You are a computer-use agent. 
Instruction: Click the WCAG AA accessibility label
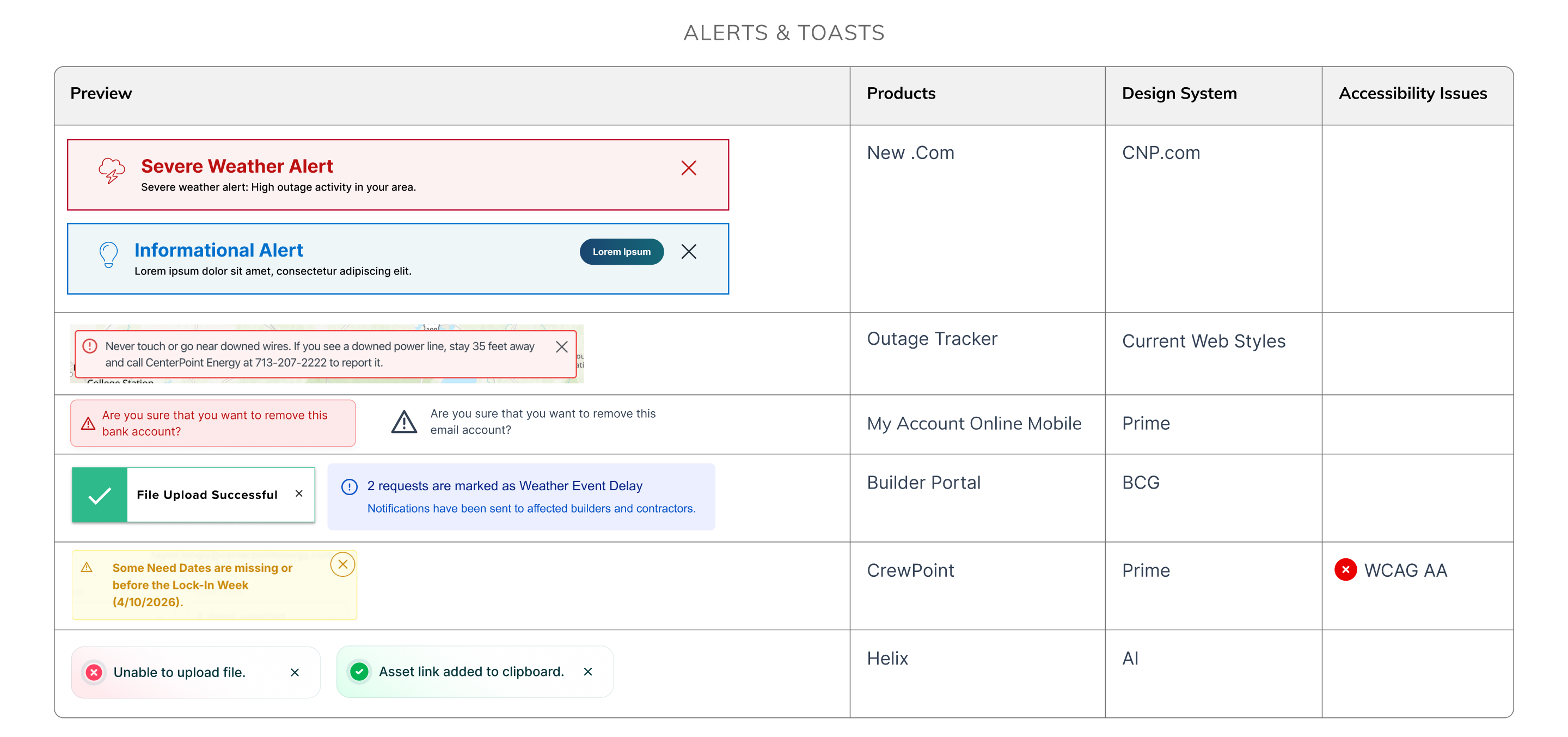pyautogui.click(x=1405, y=570)
